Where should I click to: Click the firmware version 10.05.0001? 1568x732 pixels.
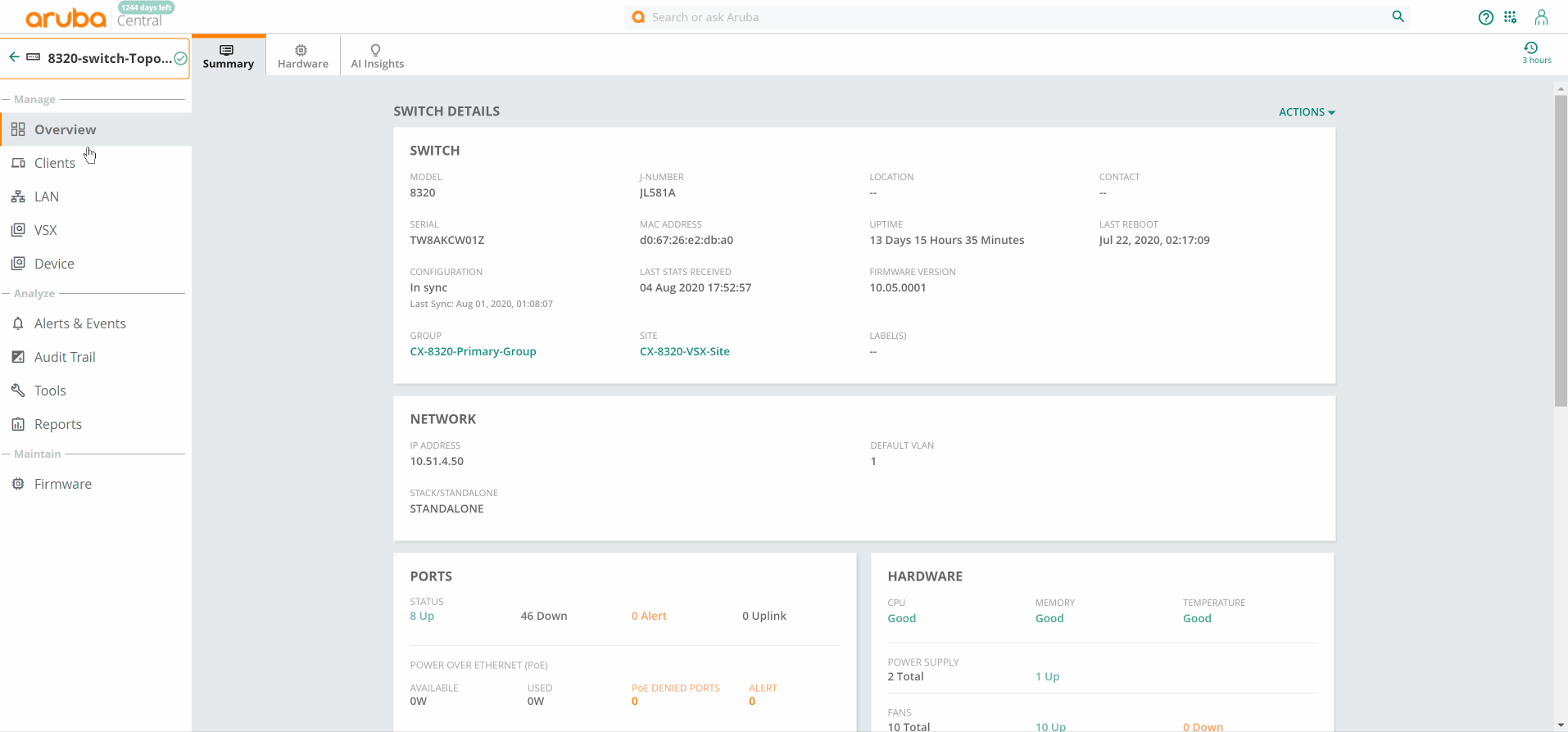898,287
